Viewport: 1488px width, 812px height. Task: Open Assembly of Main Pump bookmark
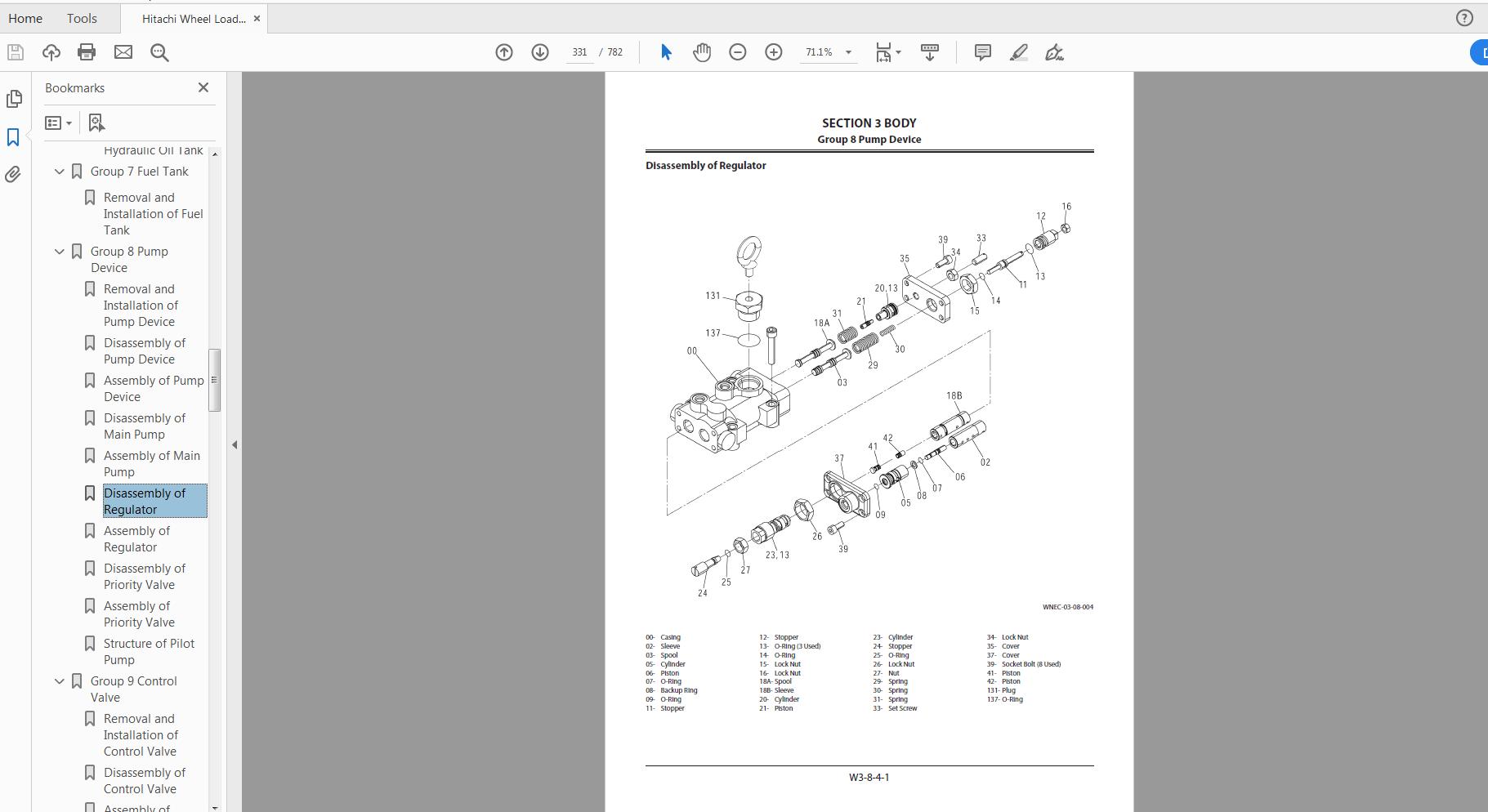152,464
